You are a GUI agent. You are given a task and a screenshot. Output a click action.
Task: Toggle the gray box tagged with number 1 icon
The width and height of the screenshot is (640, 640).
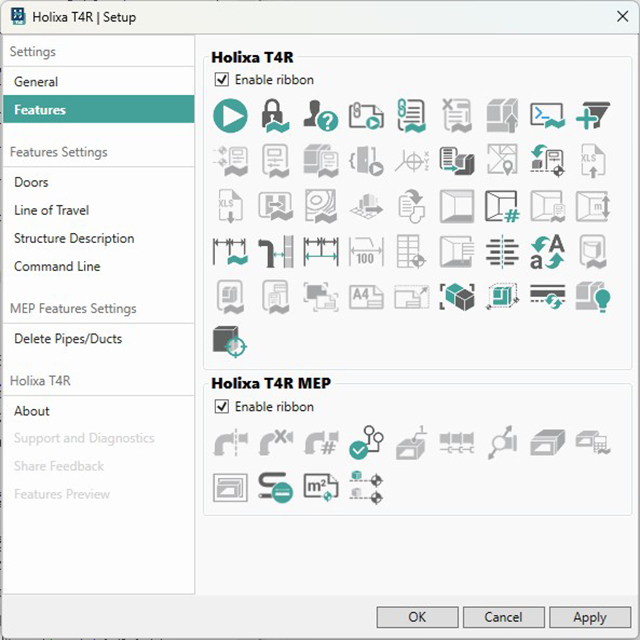click(x=411, y=442)
